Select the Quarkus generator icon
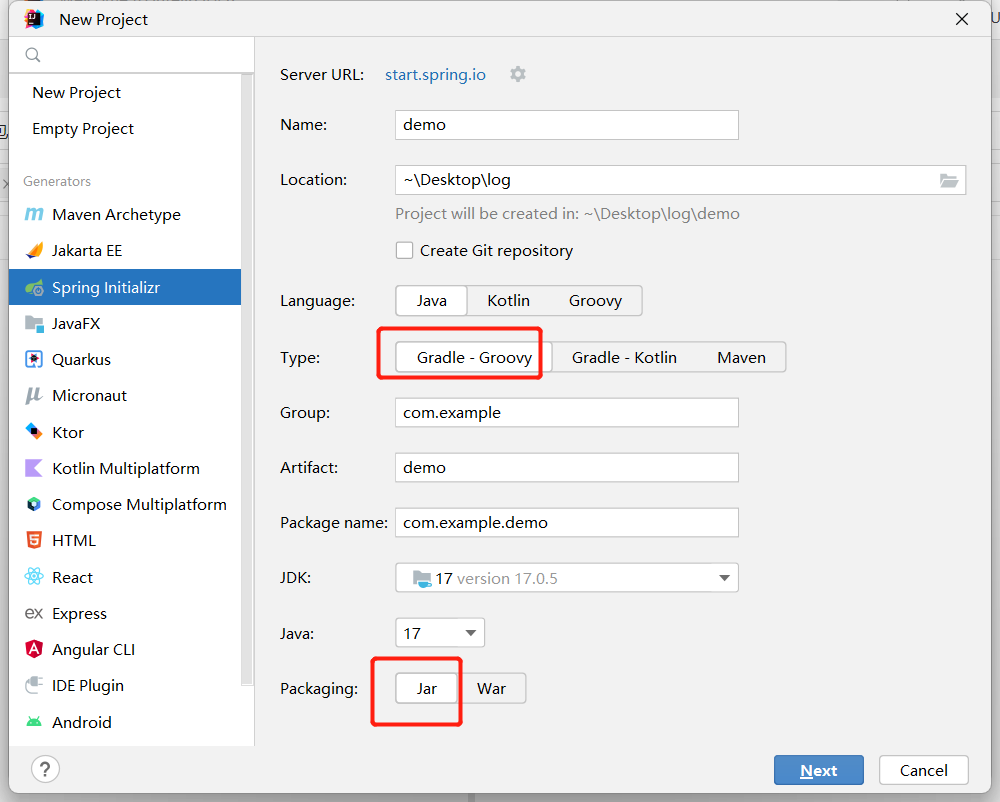Image resolution: width=1000 pixels, height=802 pixels. click(x=34, y=360)
